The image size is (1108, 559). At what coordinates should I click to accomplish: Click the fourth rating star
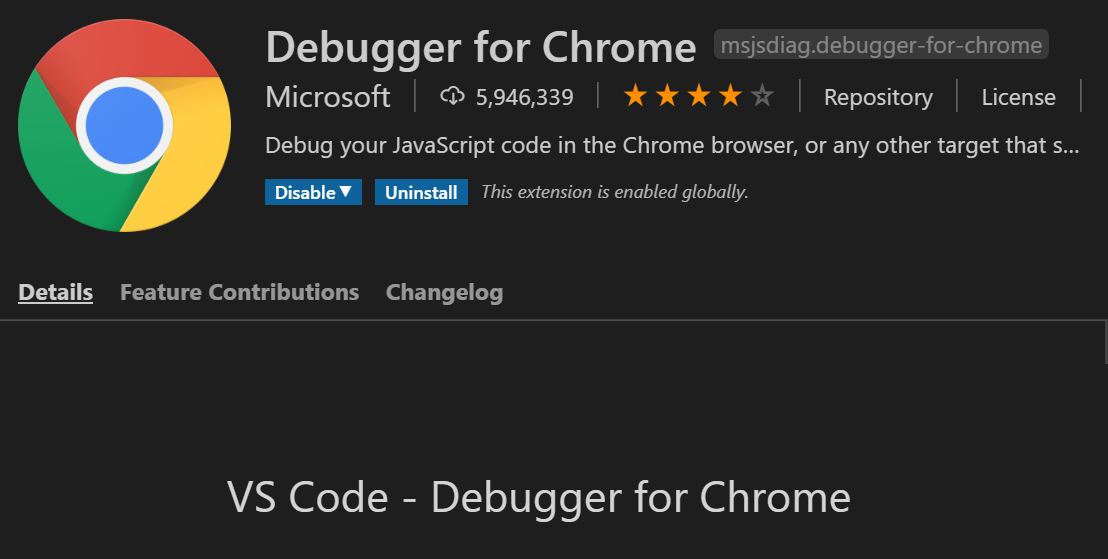(x=731, y=95)
